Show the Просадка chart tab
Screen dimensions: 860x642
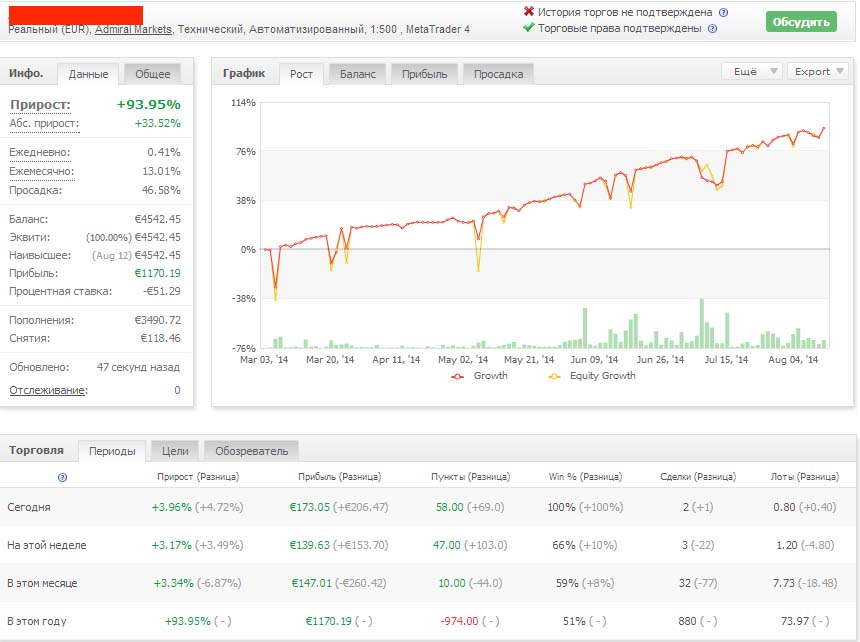click(x=498, y=73)
